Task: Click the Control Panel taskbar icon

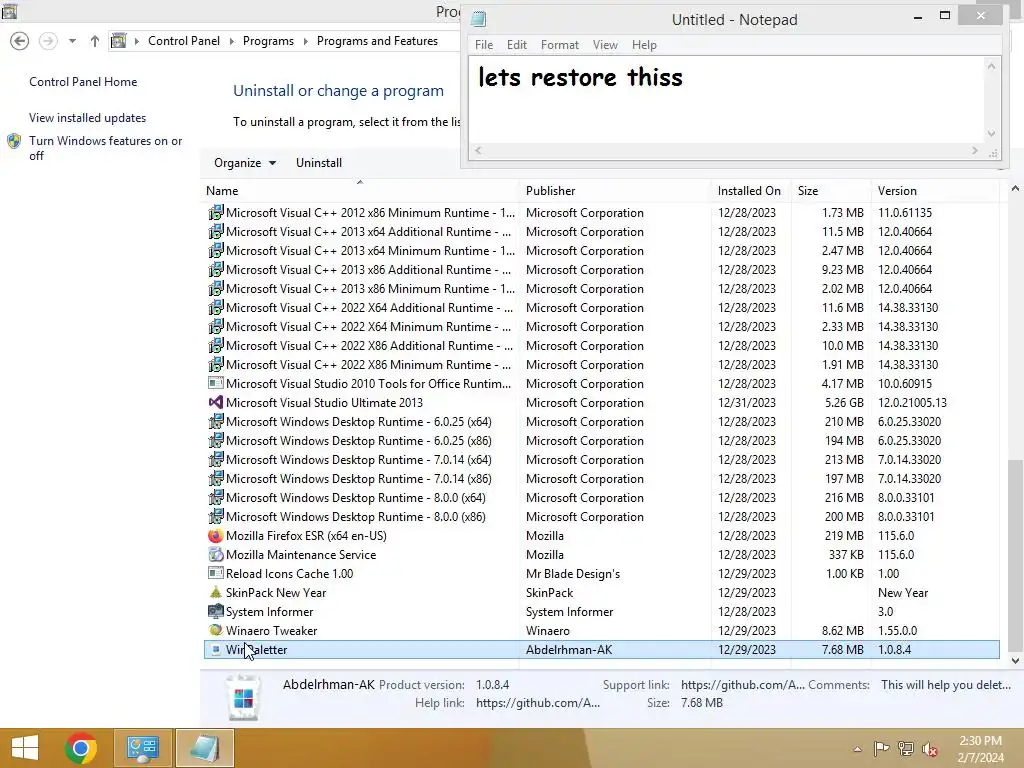Action: coord(143,748)
